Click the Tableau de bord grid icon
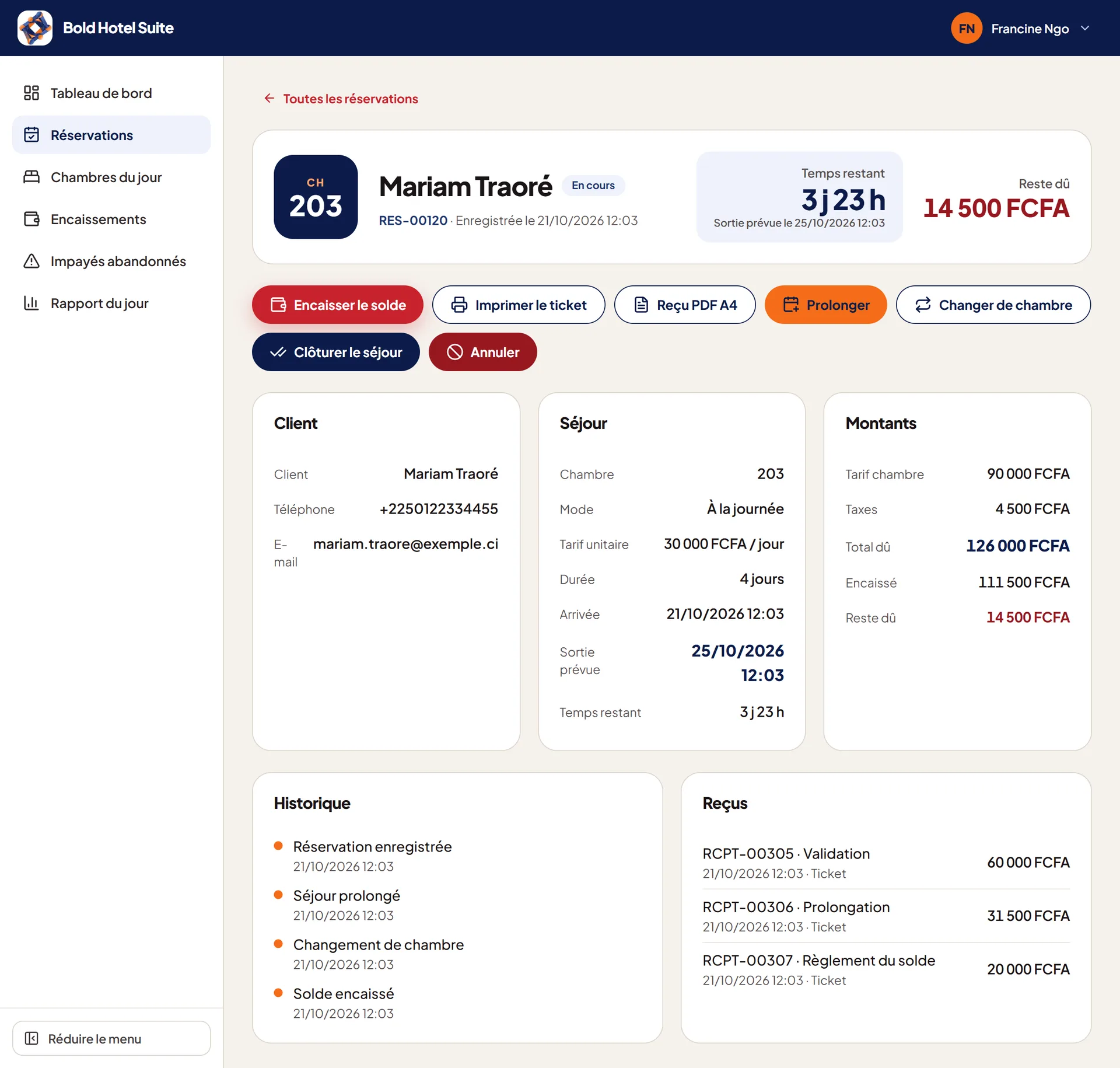The image size is (1120, 1068). [x=32, y=93]
